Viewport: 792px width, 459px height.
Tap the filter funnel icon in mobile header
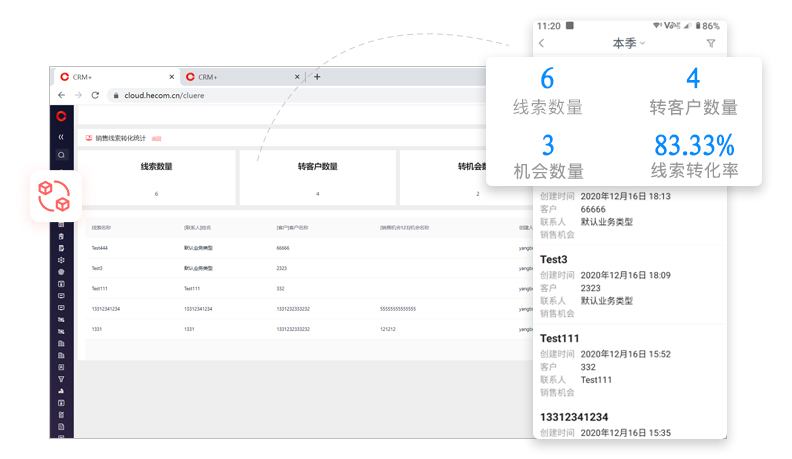[711, 43]
